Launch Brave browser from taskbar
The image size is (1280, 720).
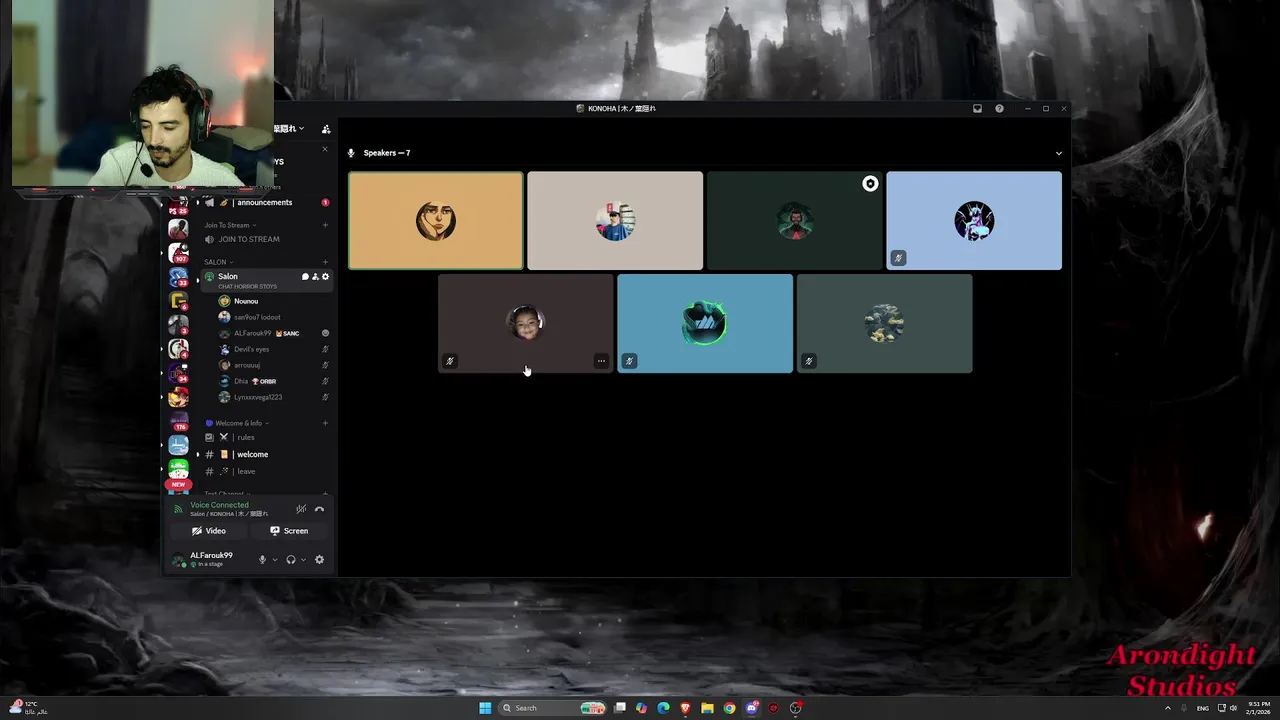685,708
